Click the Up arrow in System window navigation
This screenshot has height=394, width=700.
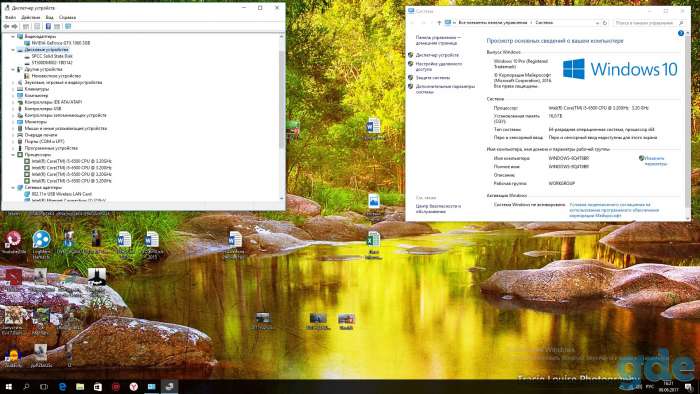(x=439, y=23)
